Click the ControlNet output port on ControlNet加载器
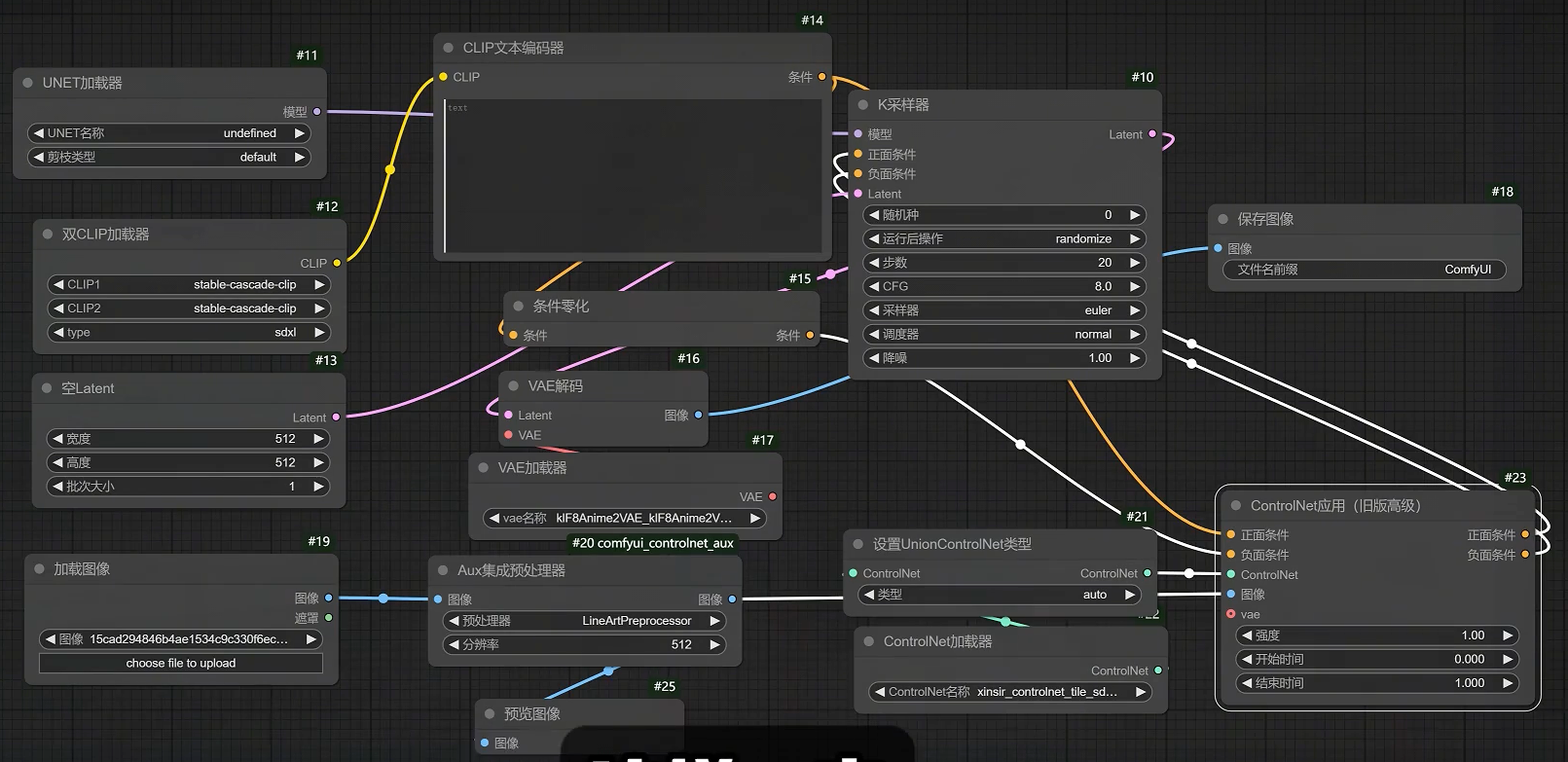The height and width of the screenshot is (762, 1568). pos(1157,671)
